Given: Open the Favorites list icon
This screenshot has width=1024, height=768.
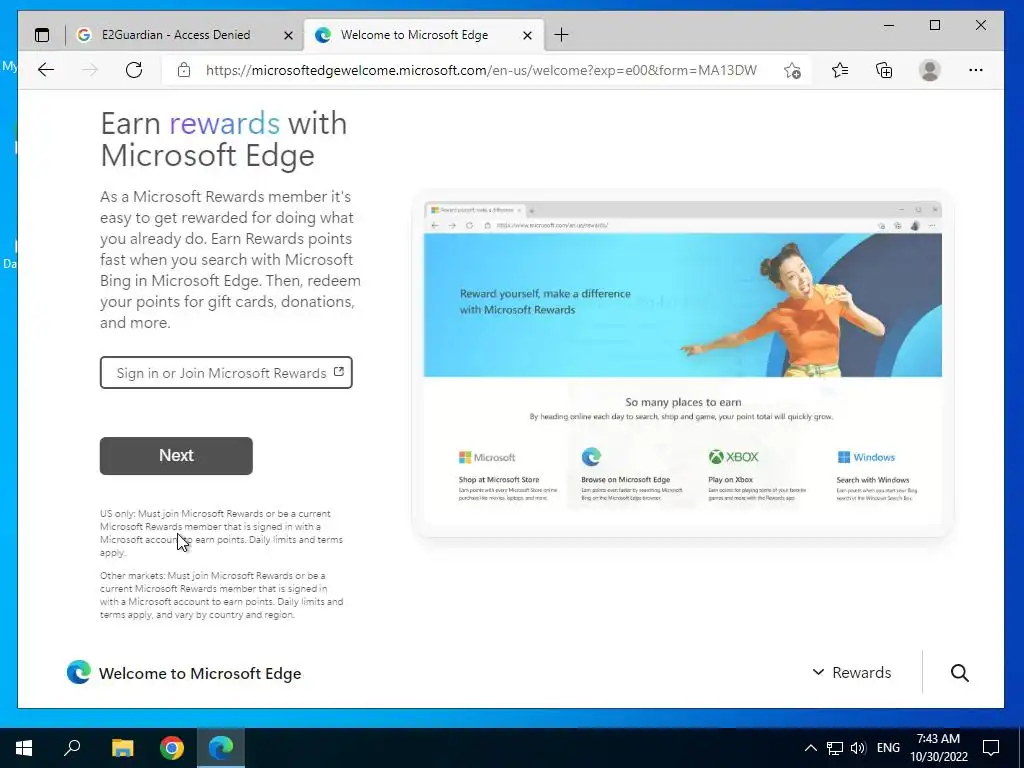Looking at the screenshot, I should pyautogui.click(x=840, y=70).
